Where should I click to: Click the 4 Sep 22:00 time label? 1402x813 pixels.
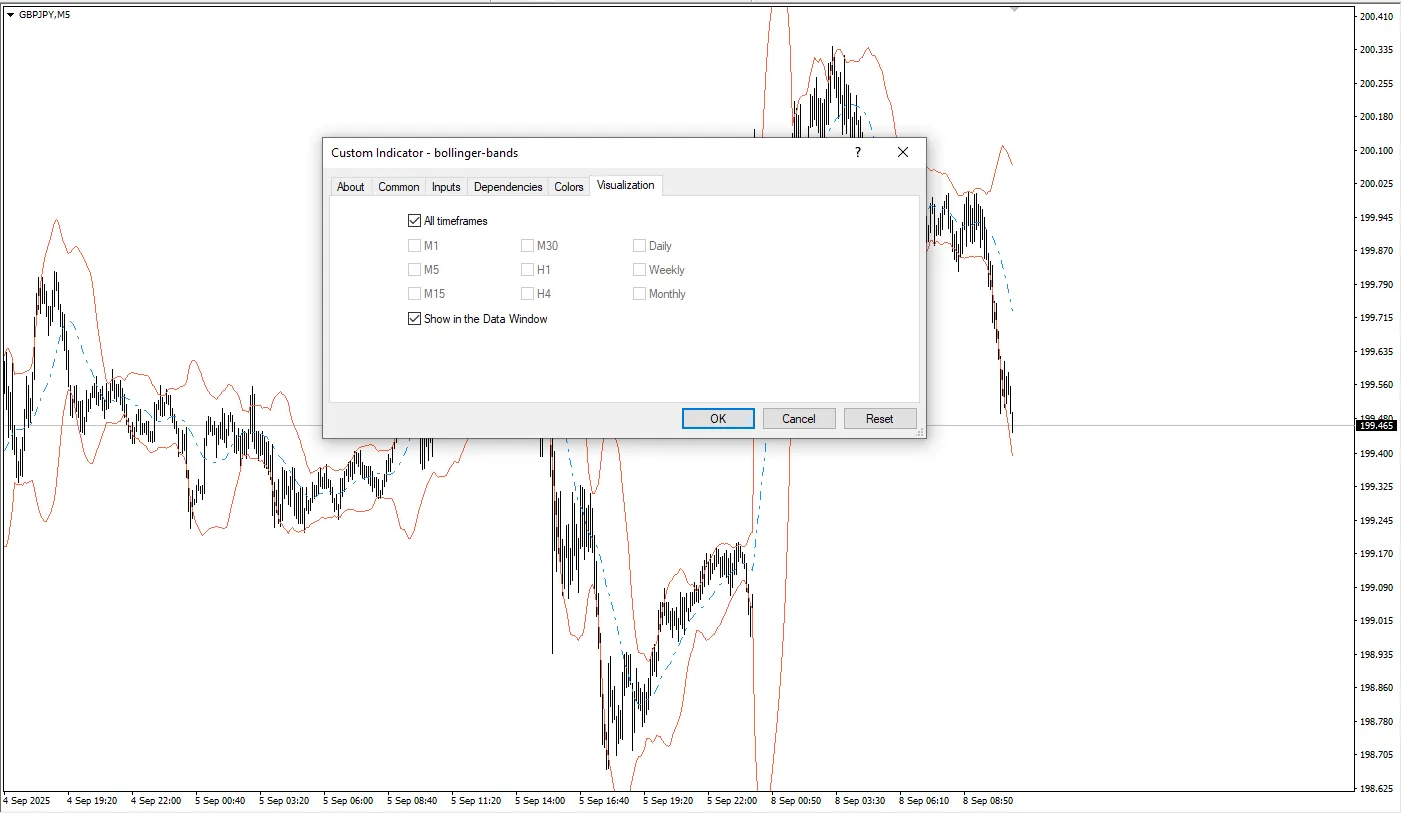(x=156, y=801)
